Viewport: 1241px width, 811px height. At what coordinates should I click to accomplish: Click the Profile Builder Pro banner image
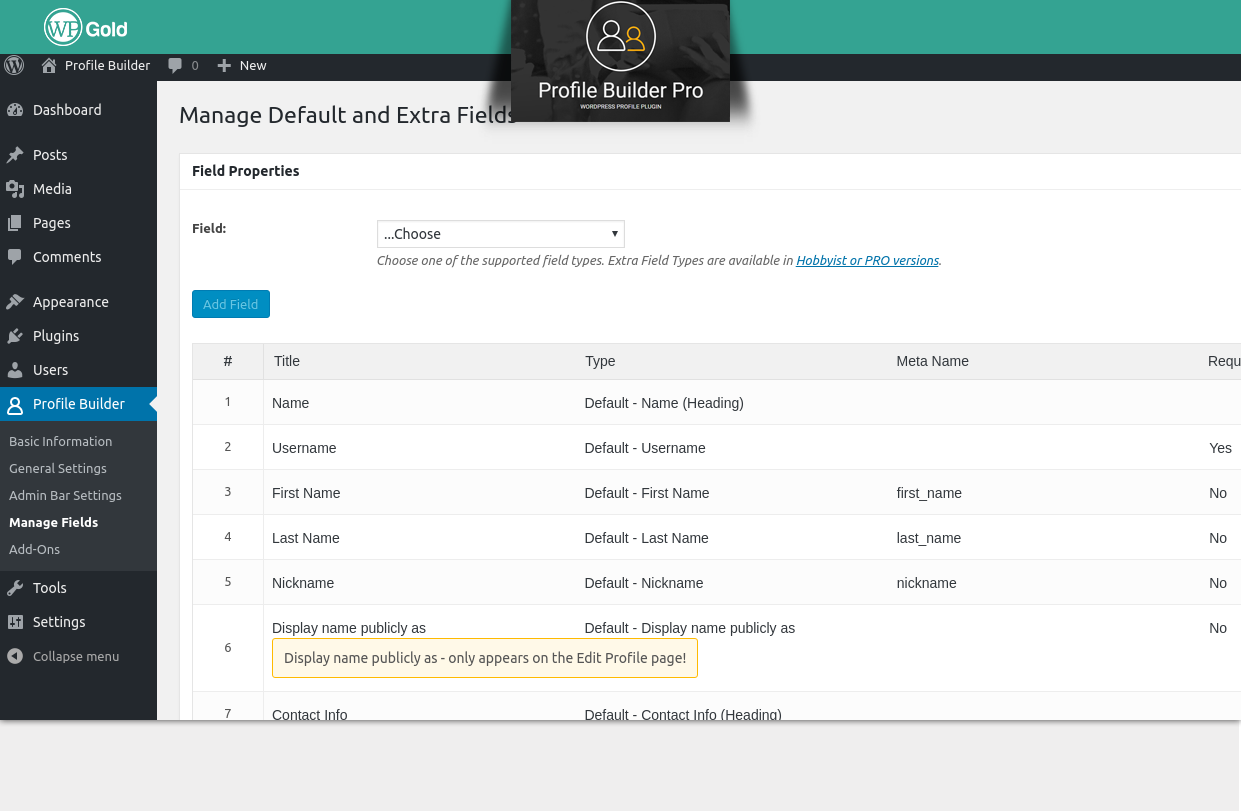tap(620, 60)
